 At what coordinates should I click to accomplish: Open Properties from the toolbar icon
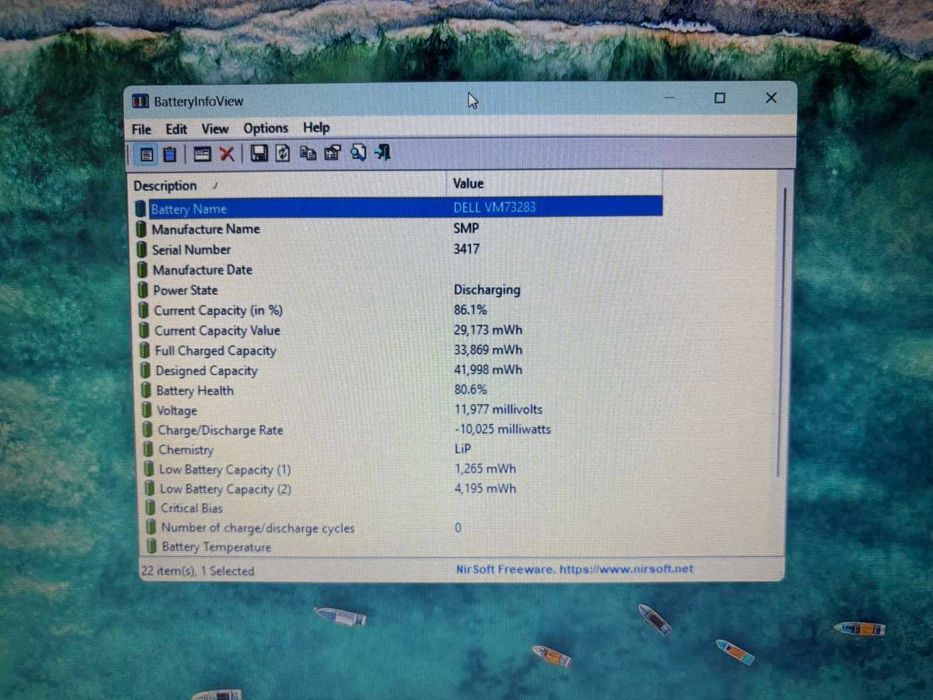333,153
